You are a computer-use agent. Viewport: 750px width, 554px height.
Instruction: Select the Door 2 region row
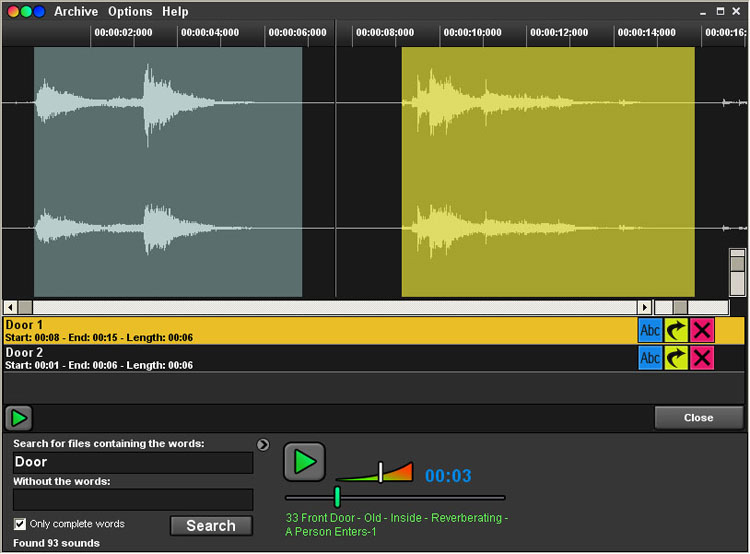(x=300, y=358)
